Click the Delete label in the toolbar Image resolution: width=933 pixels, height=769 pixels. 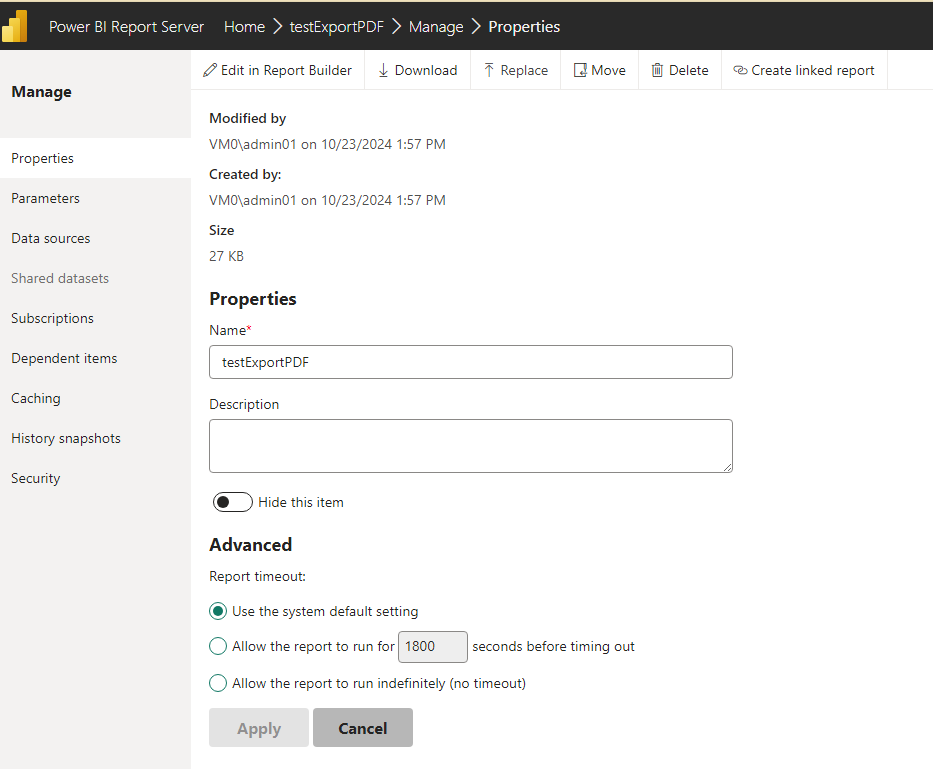click(689, 70)
